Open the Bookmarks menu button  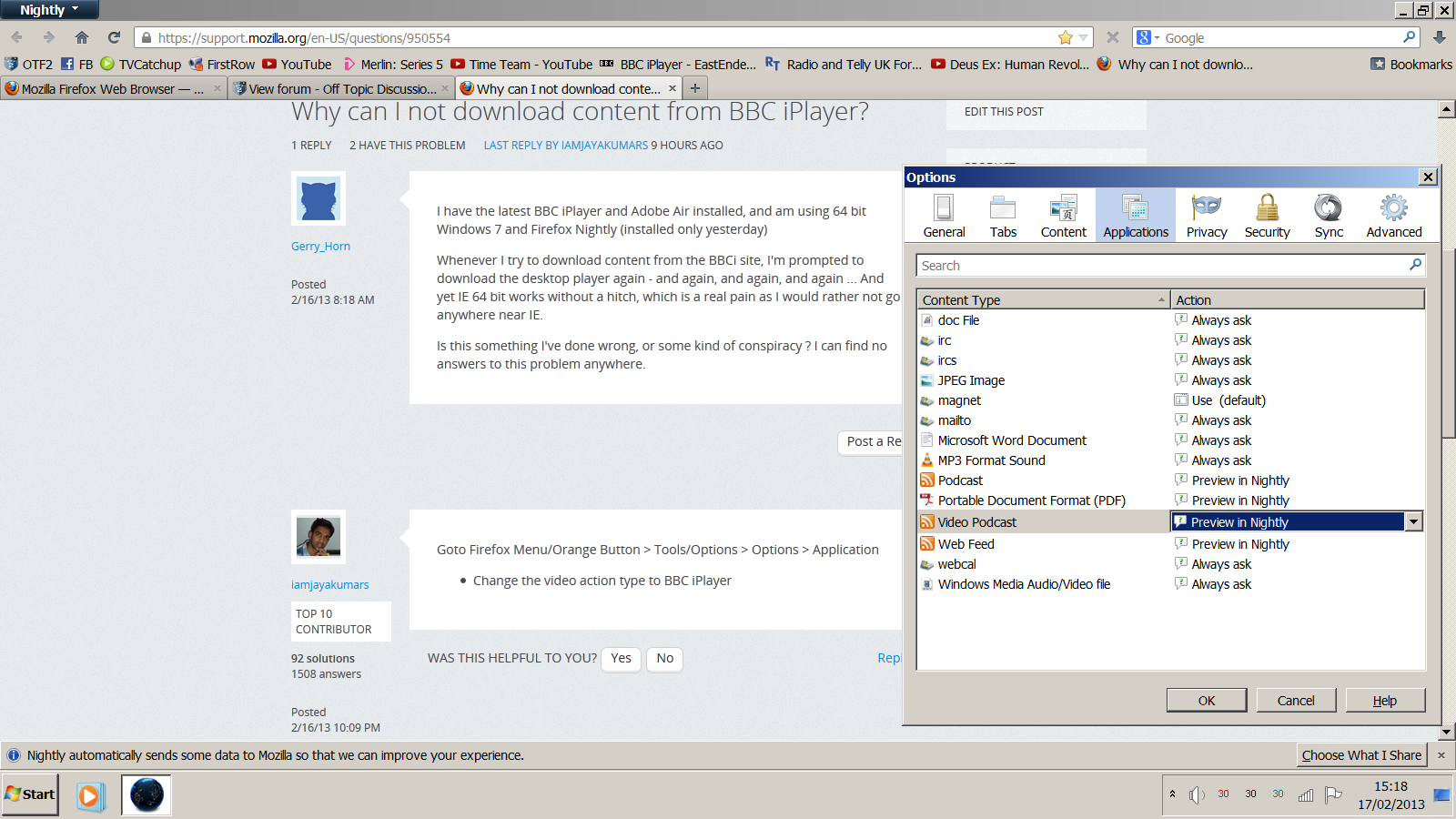1411,64
